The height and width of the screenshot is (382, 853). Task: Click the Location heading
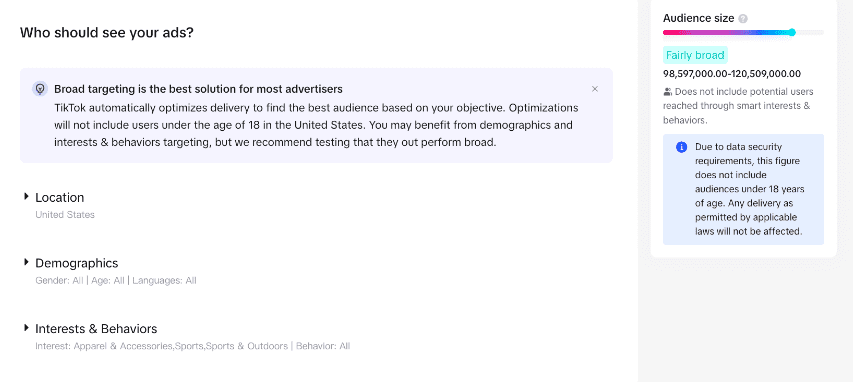(x=60, y=198)
